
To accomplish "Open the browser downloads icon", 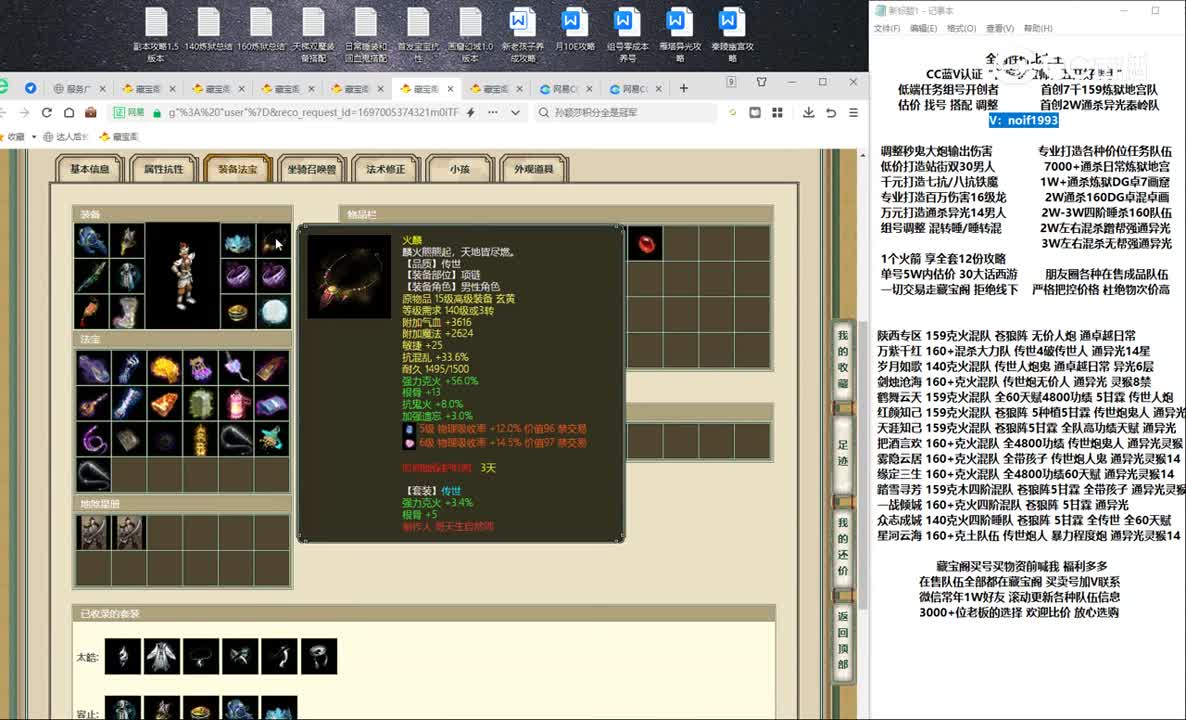I will click(809, 112).
